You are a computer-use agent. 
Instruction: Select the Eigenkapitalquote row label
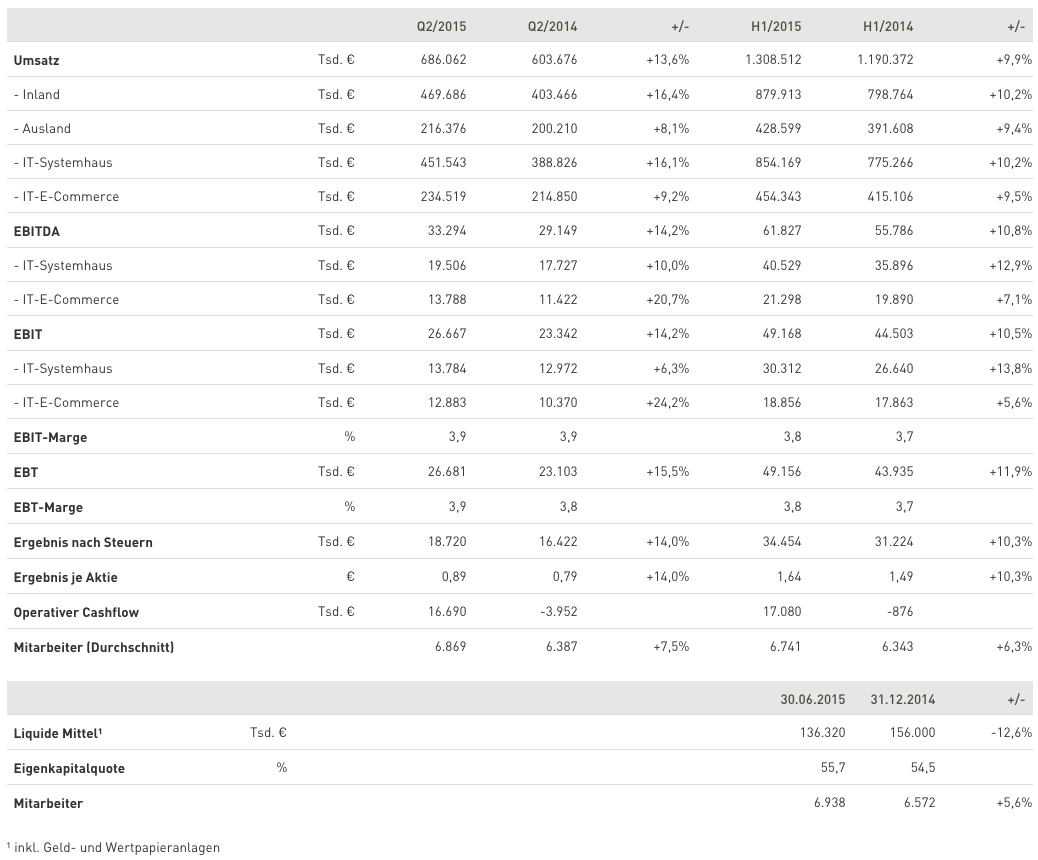pyautogui.click(x=69, y=769)
